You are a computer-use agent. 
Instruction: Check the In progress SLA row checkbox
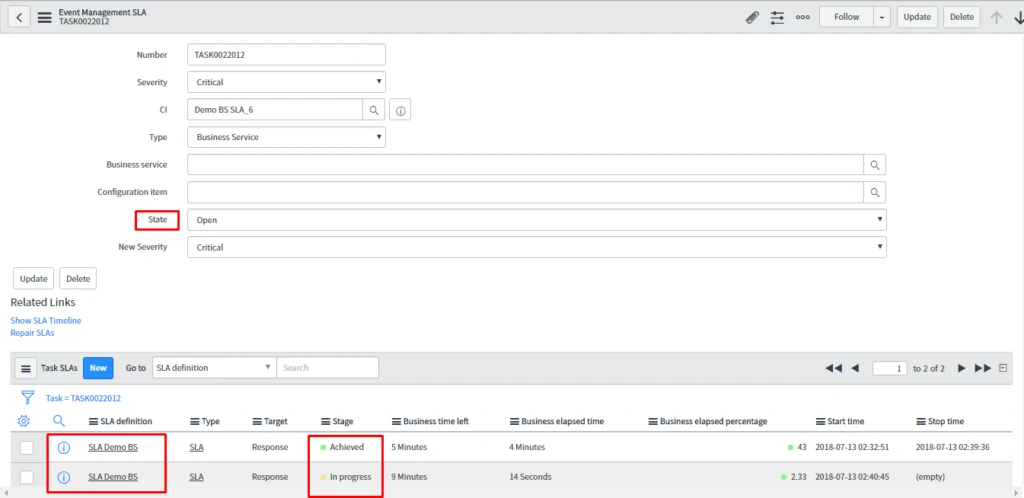pos(27,477)
